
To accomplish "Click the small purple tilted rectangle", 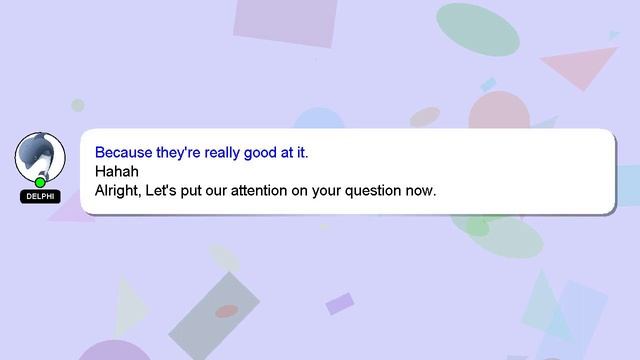I will pos(340,304).
